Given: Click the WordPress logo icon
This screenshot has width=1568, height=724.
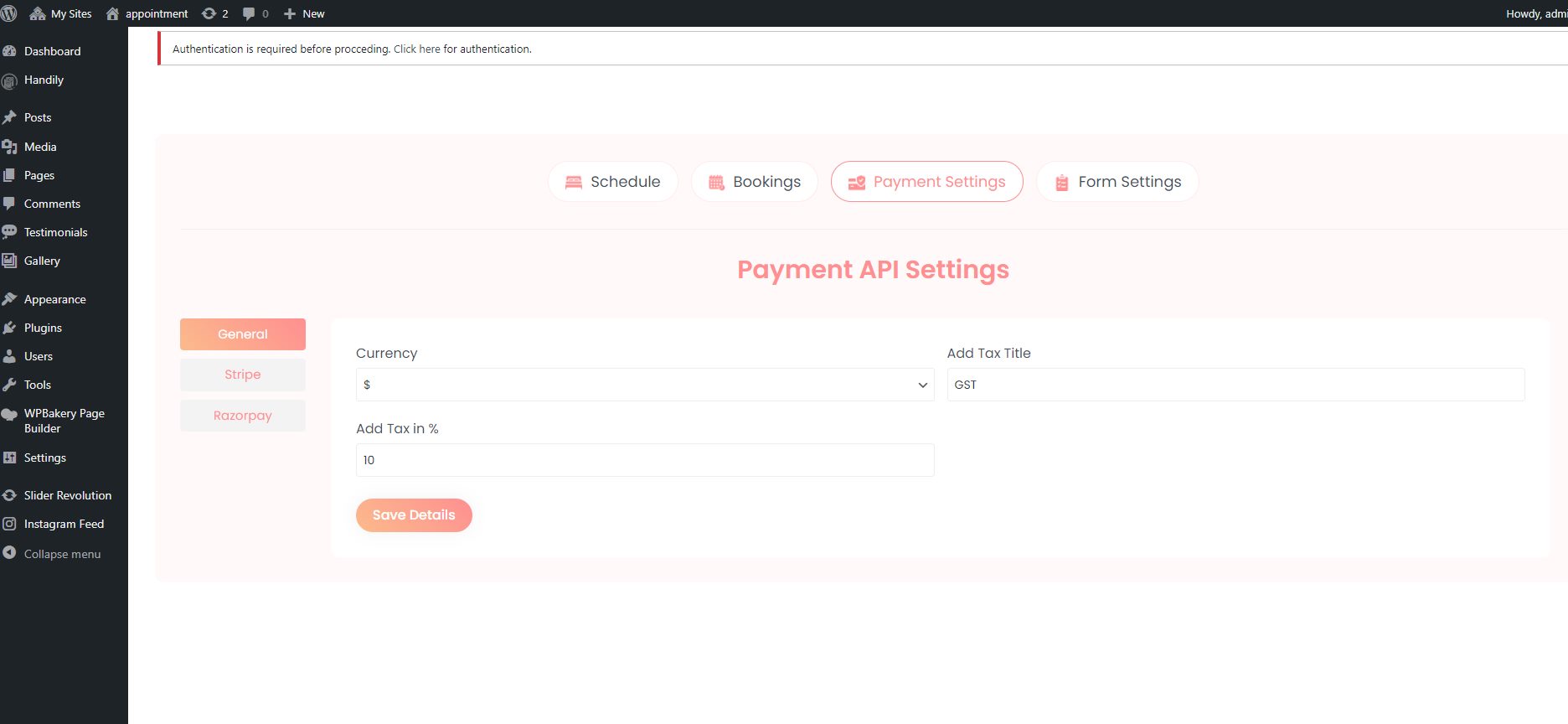Looking at the screenshot, I should click(9, 13).
